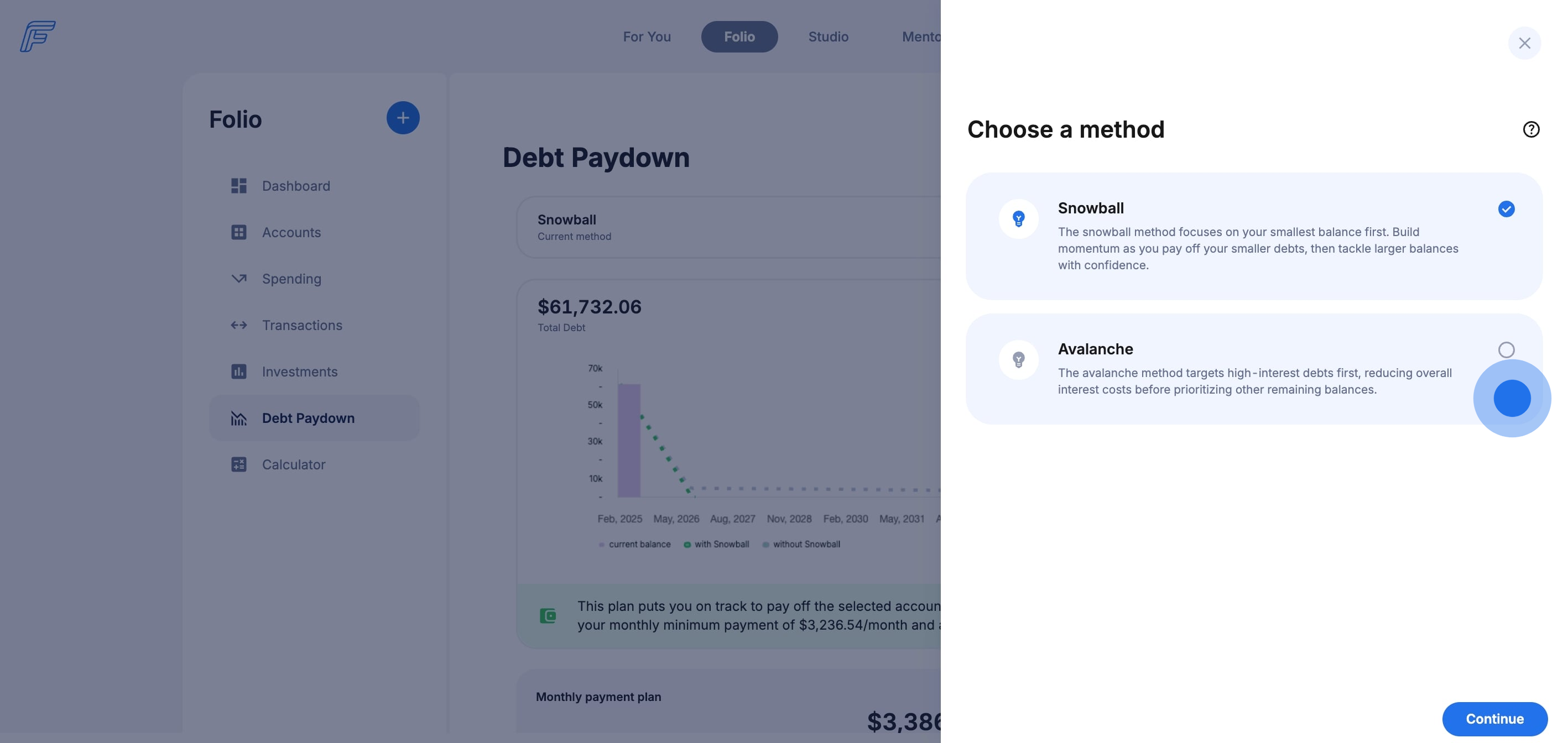The image size is (1568, 743).
Task: Open the Accounts sidebar item
Action: pos(291,232)
